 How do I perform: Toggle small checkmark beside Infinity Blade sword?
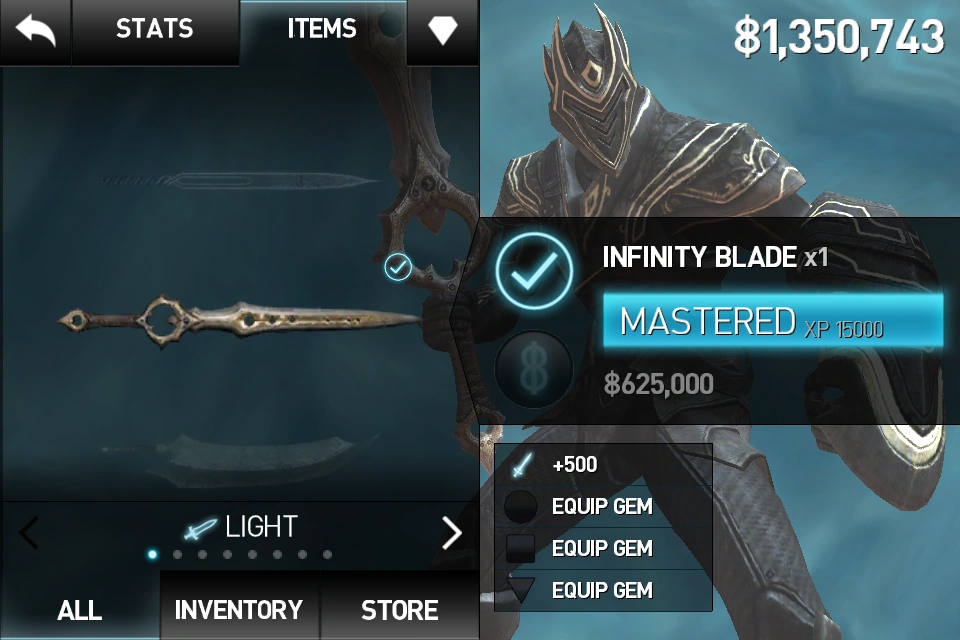point(398,267)
